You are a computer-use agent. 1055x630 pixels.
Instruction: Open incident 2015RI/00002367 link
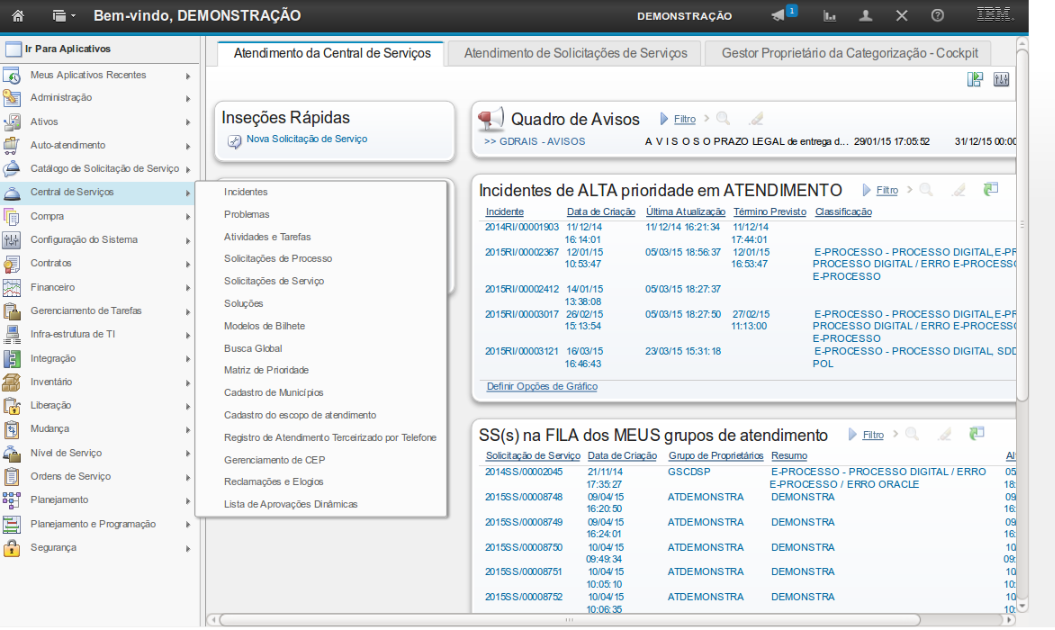(521, 252)
